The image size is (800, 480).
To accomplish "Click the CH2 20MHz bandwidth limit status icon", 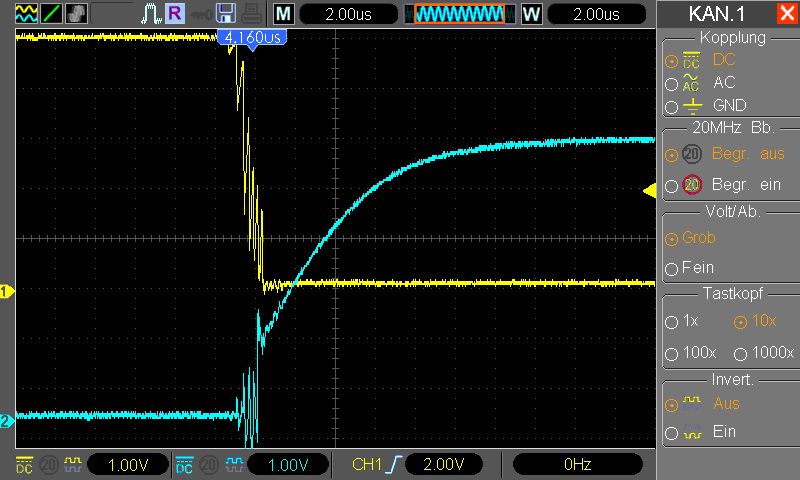I will [209, 464].
